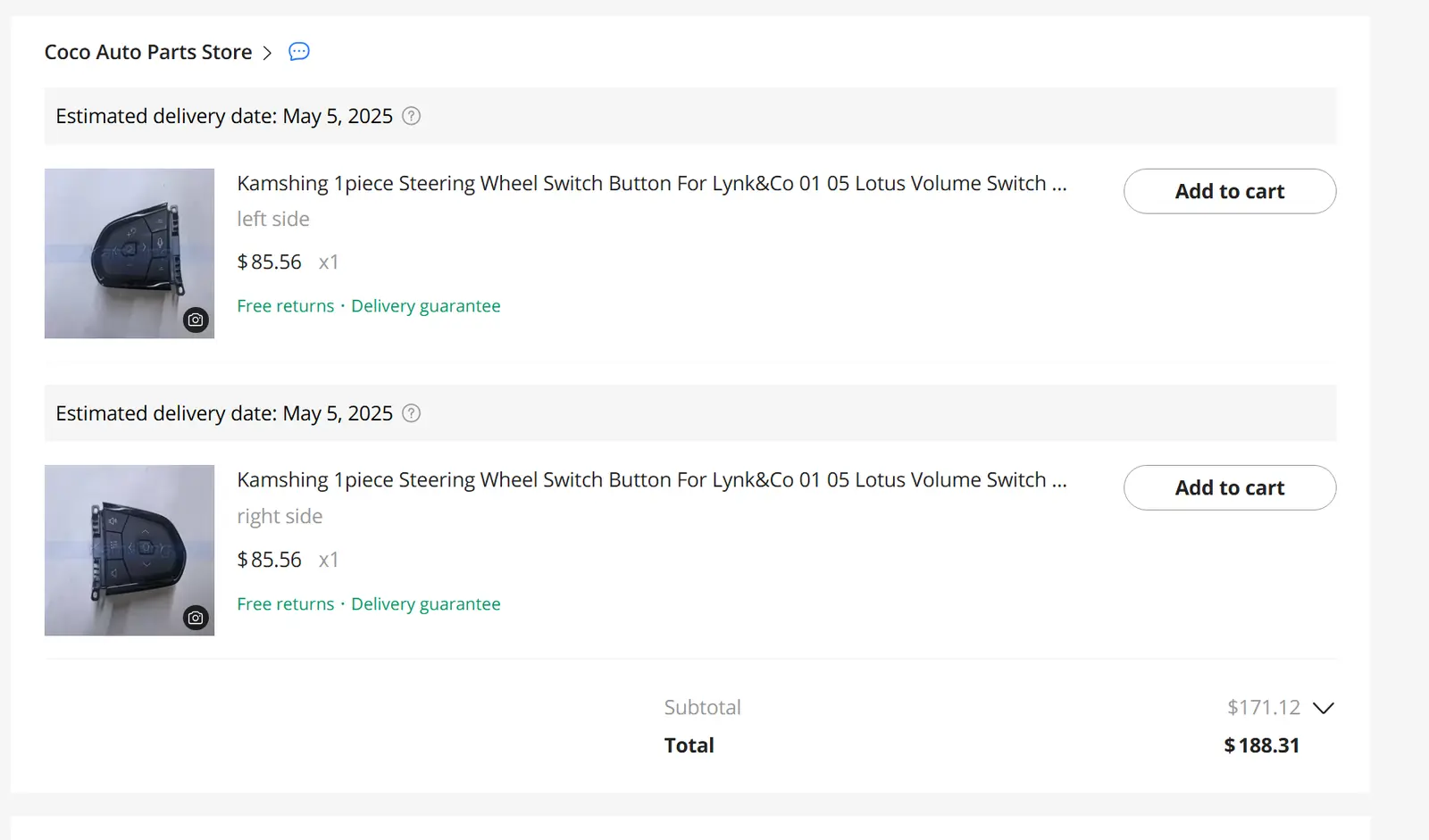The width and height of the screenshot is (1429, 840).
Task: Open Coco Auto Parts Store page
Action: click(x=148, y=53)
